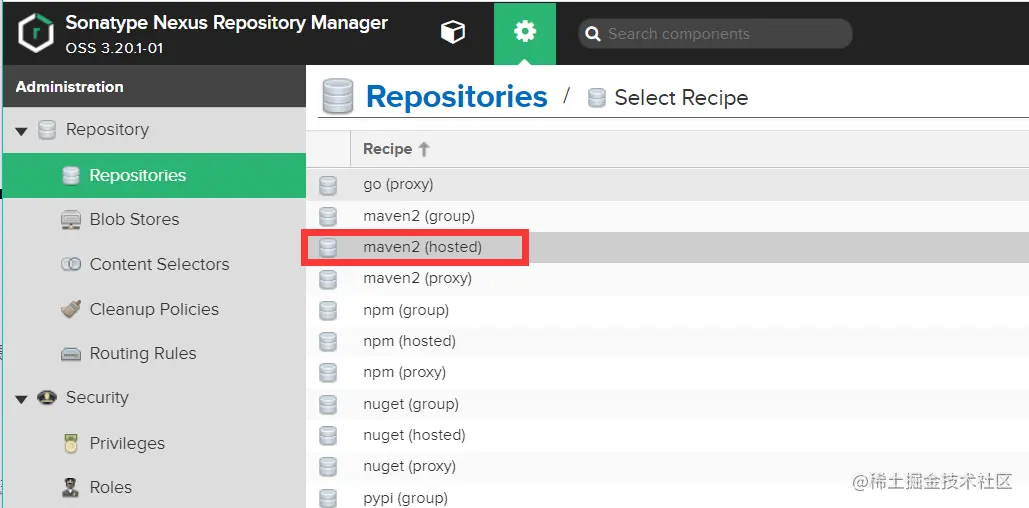Click the Cleanup Policies brush icon
This screenshot has height=508, width=1029.
click(x=70, y=309)
